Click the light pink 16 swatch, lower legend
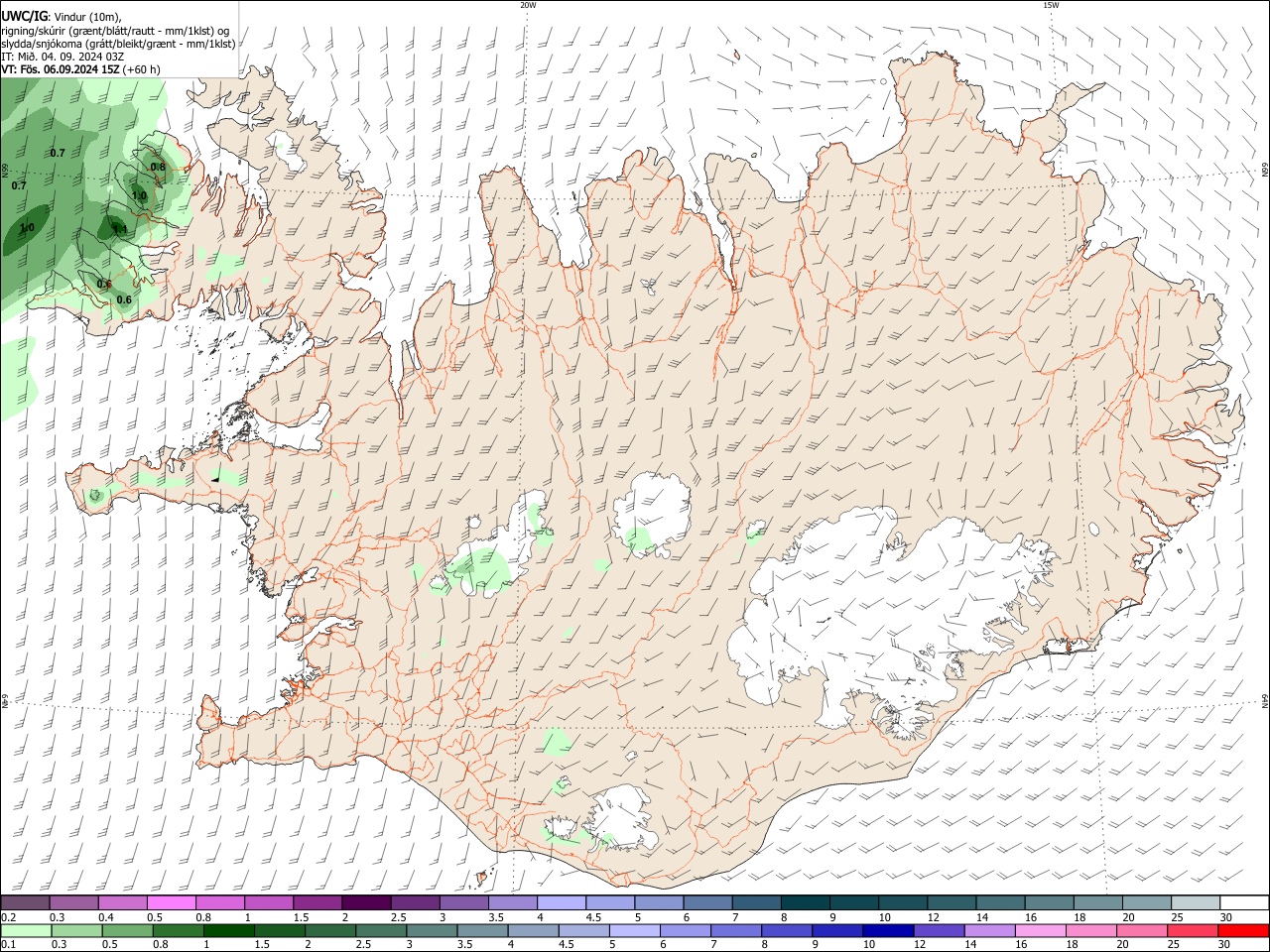 (x=1040, y=930)
